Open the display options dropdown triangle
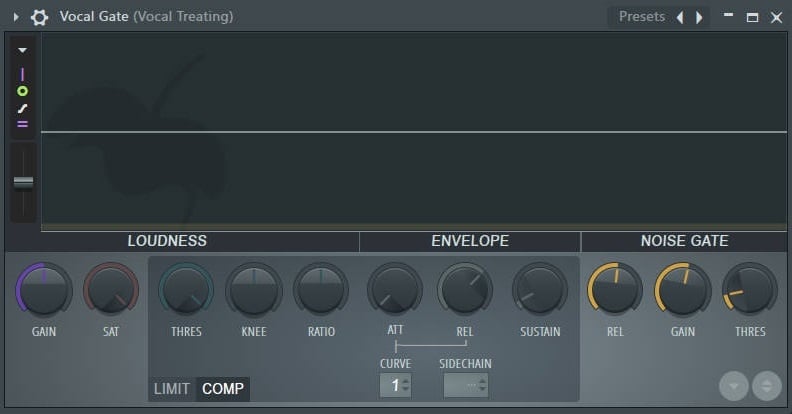The image size is (792, 414). 22,50
